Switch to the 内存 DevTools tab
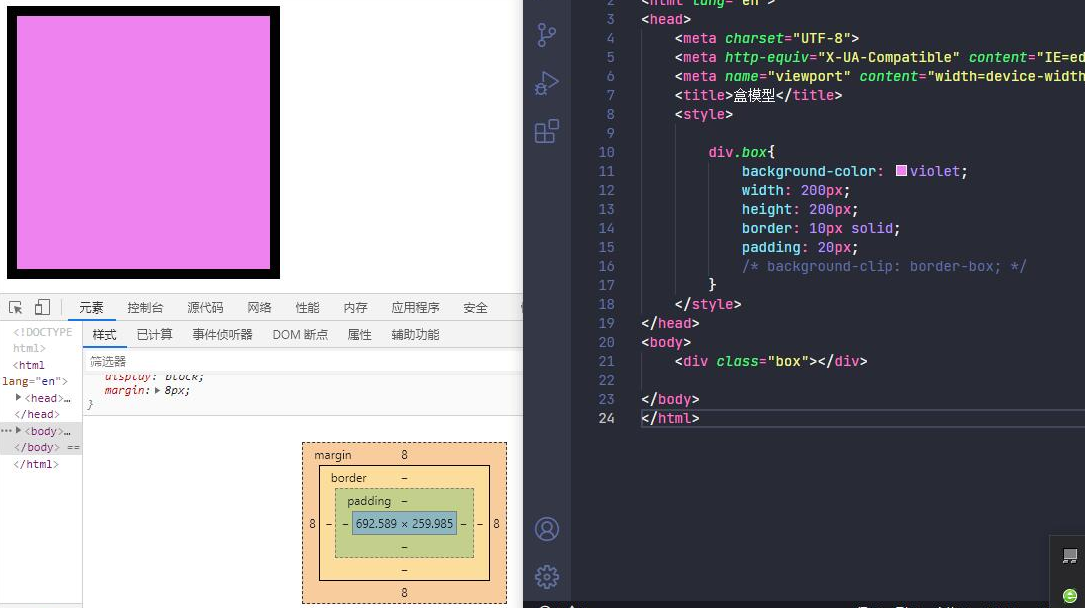 pyautogui.click(x=356, y=308)
